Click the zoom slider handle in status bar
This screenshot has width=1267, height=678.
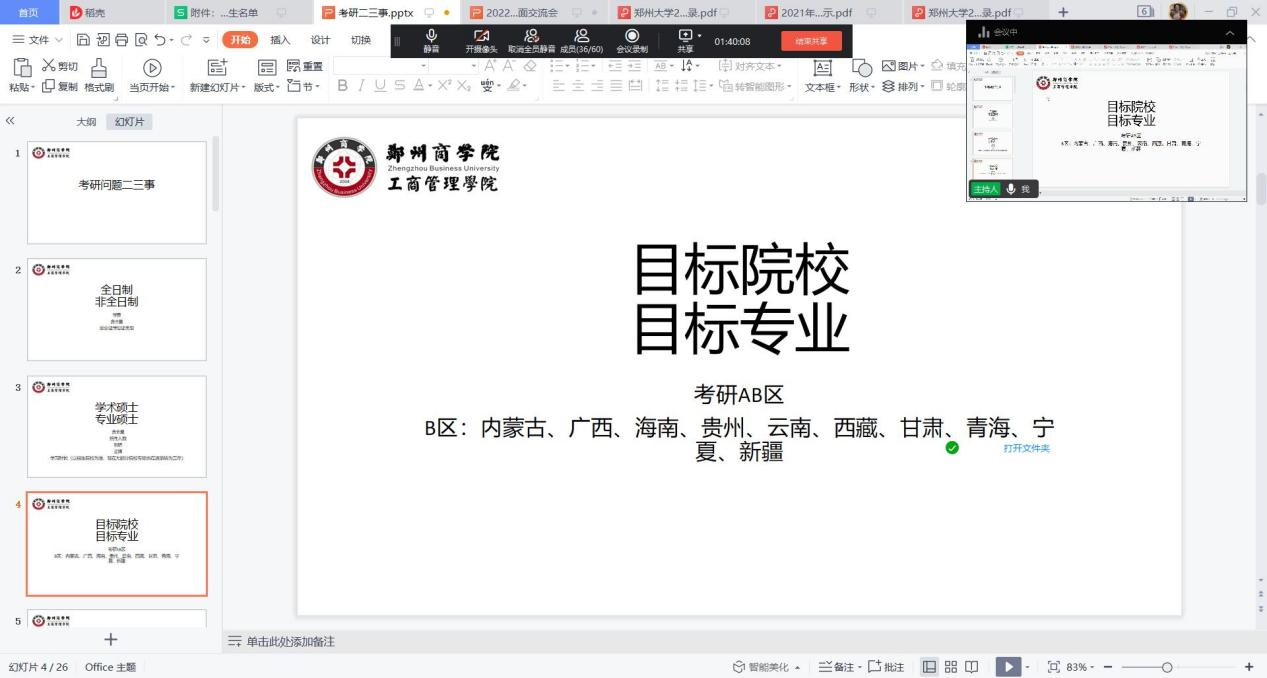(x=1167, y=667)
